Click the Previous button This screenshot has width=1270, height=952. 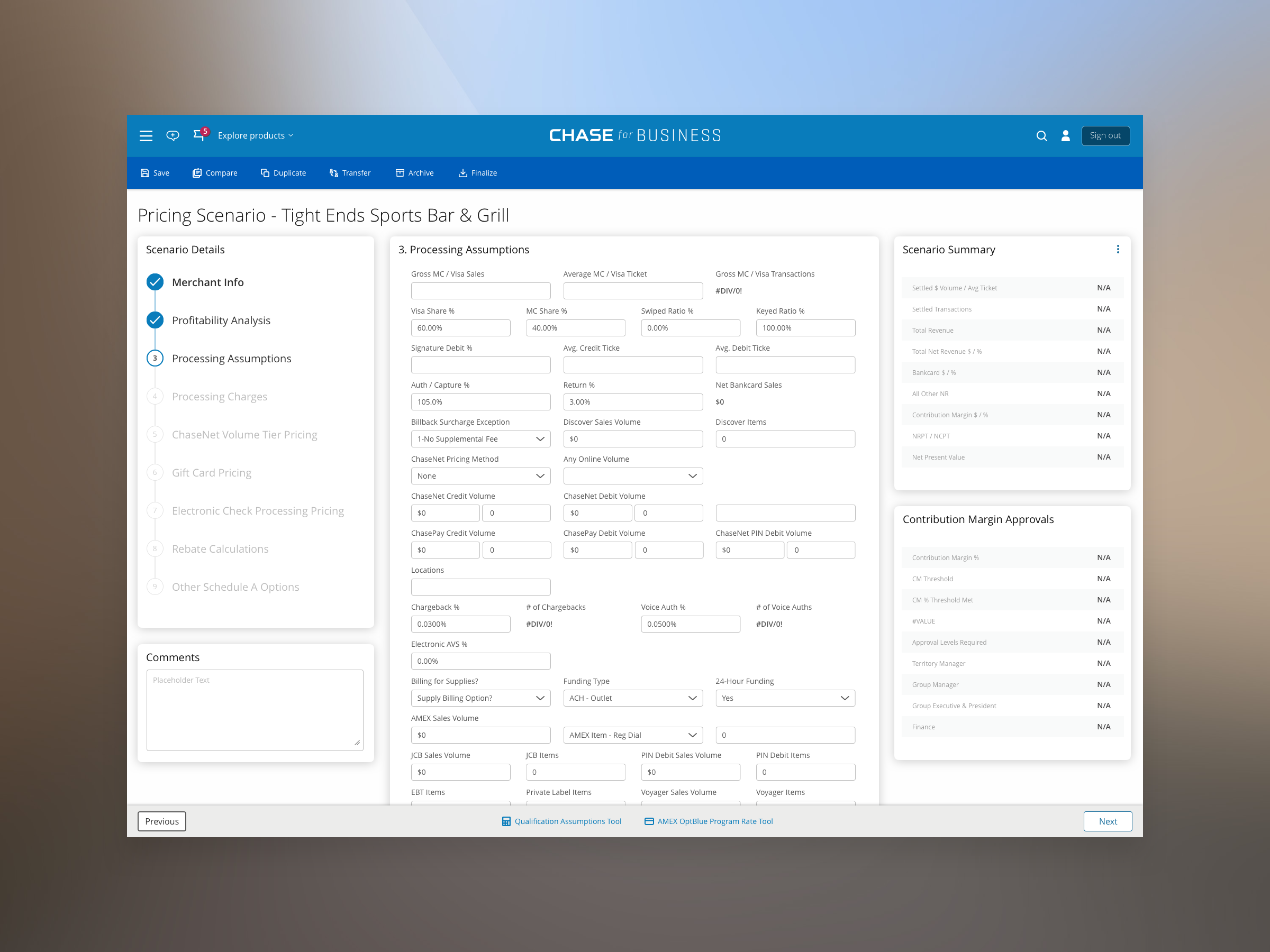coord(161,821)
